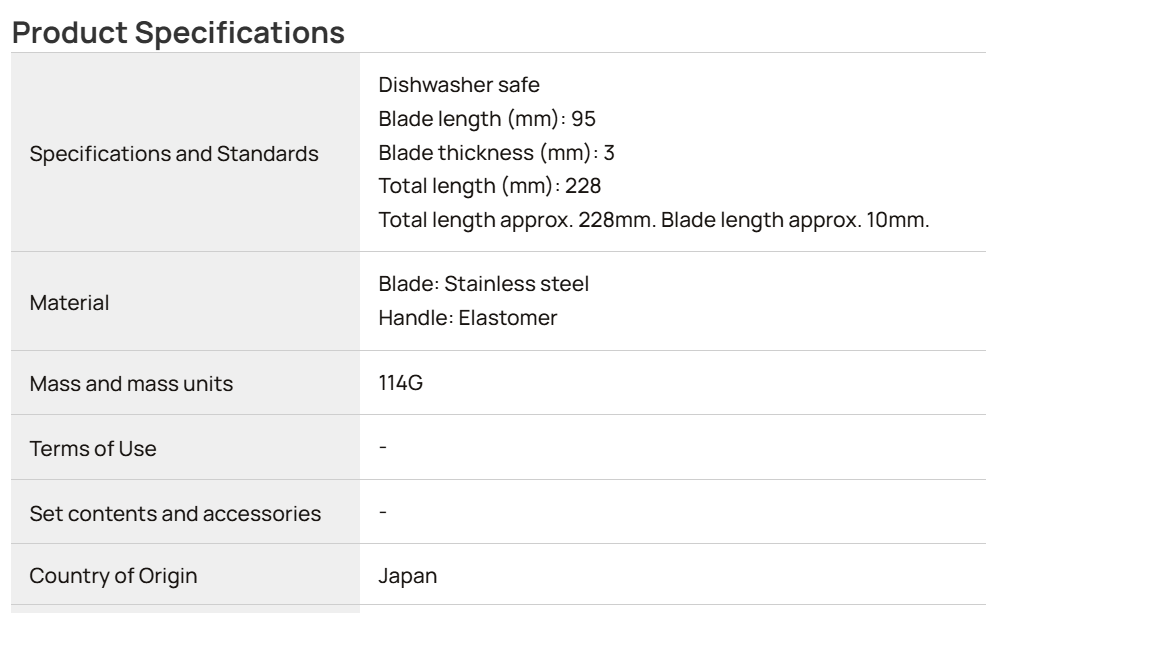This screenshot has height=648, width=1152.
Task: Click the Terms of Use label
Action: tap(93, 448)
